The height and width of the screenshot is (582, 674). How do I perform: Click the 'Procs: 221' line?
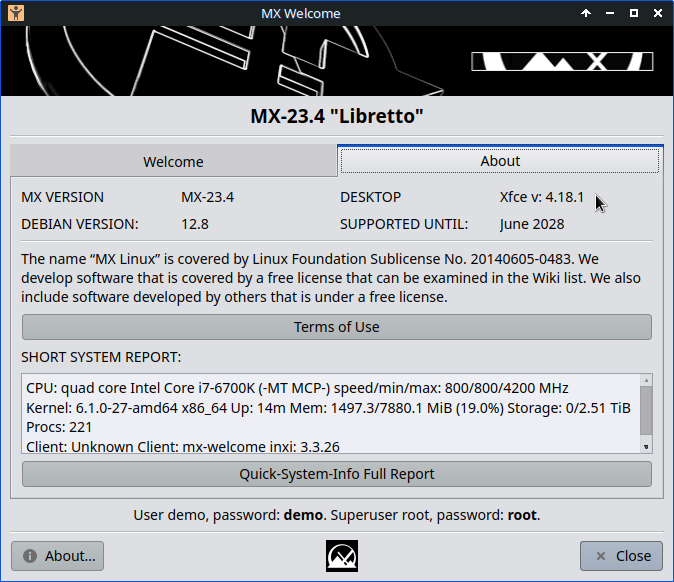pos(59,427)
